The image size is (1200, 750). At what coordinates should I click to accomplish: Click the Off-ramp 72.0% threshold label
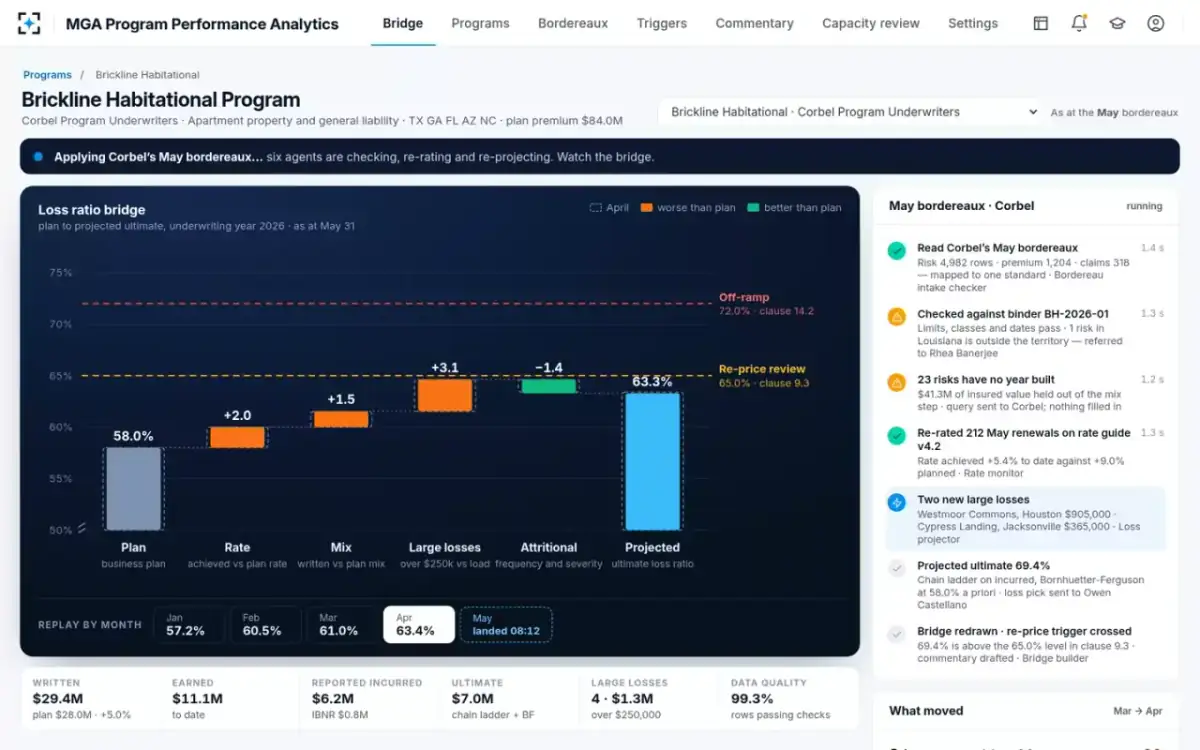pyautogui.click(x=766, y=304)
